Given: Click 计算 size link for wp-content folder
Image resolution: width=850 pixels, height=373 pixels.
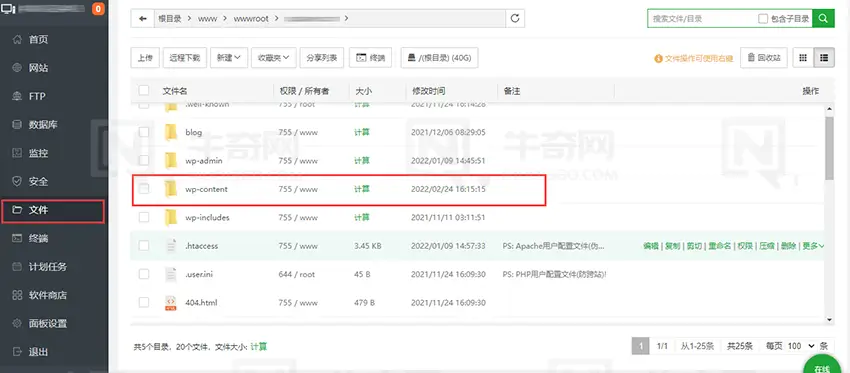Looking at the screenshot, I should pos(362,189).
